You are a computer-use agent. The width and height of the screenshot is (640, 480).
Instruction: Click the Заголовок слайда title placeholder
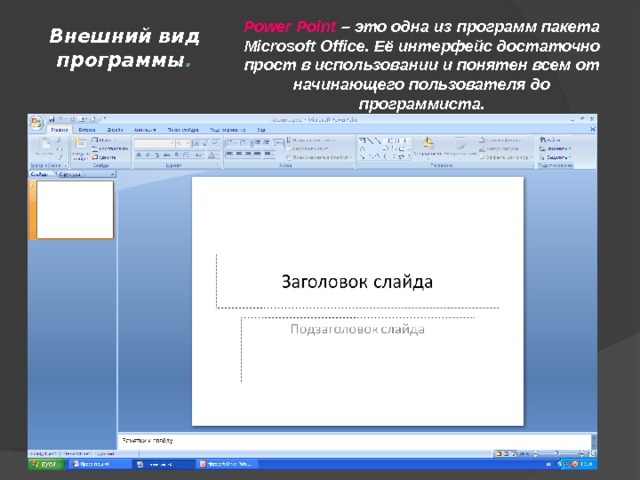click(358, 281)
